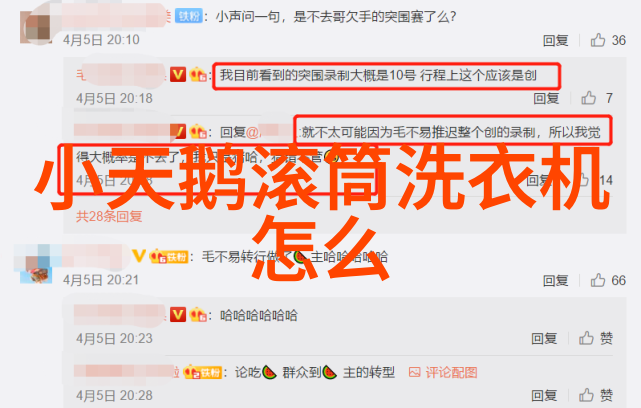641x408 pixels.
Task: Expand 共28条回复 to see all replies
Action: [109, 216]
